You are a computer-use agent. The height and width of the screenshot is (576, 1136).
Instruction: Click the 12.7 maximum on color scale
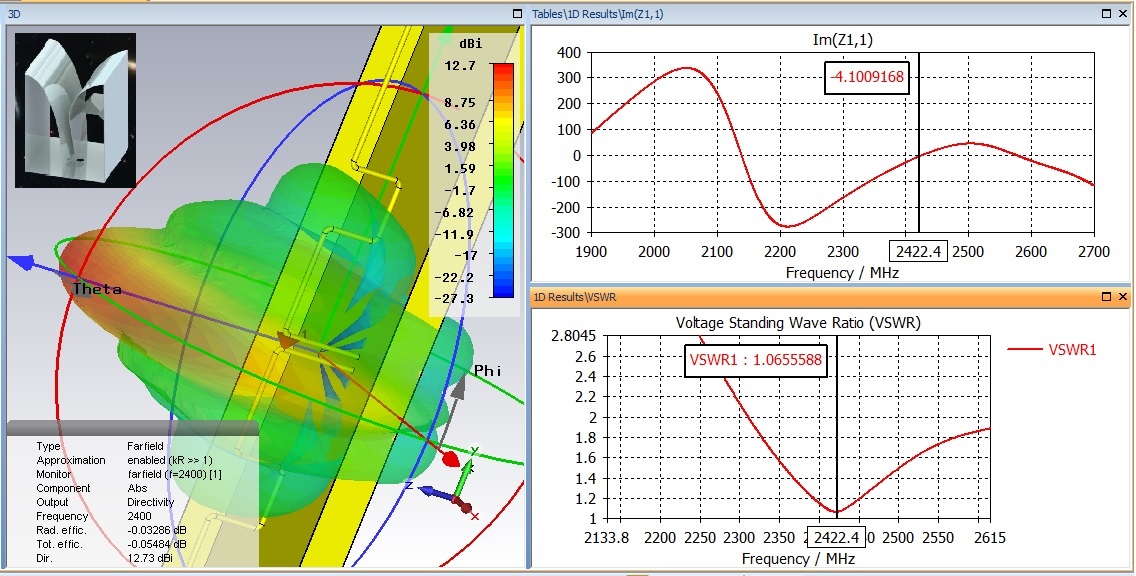tap(462, 66)
